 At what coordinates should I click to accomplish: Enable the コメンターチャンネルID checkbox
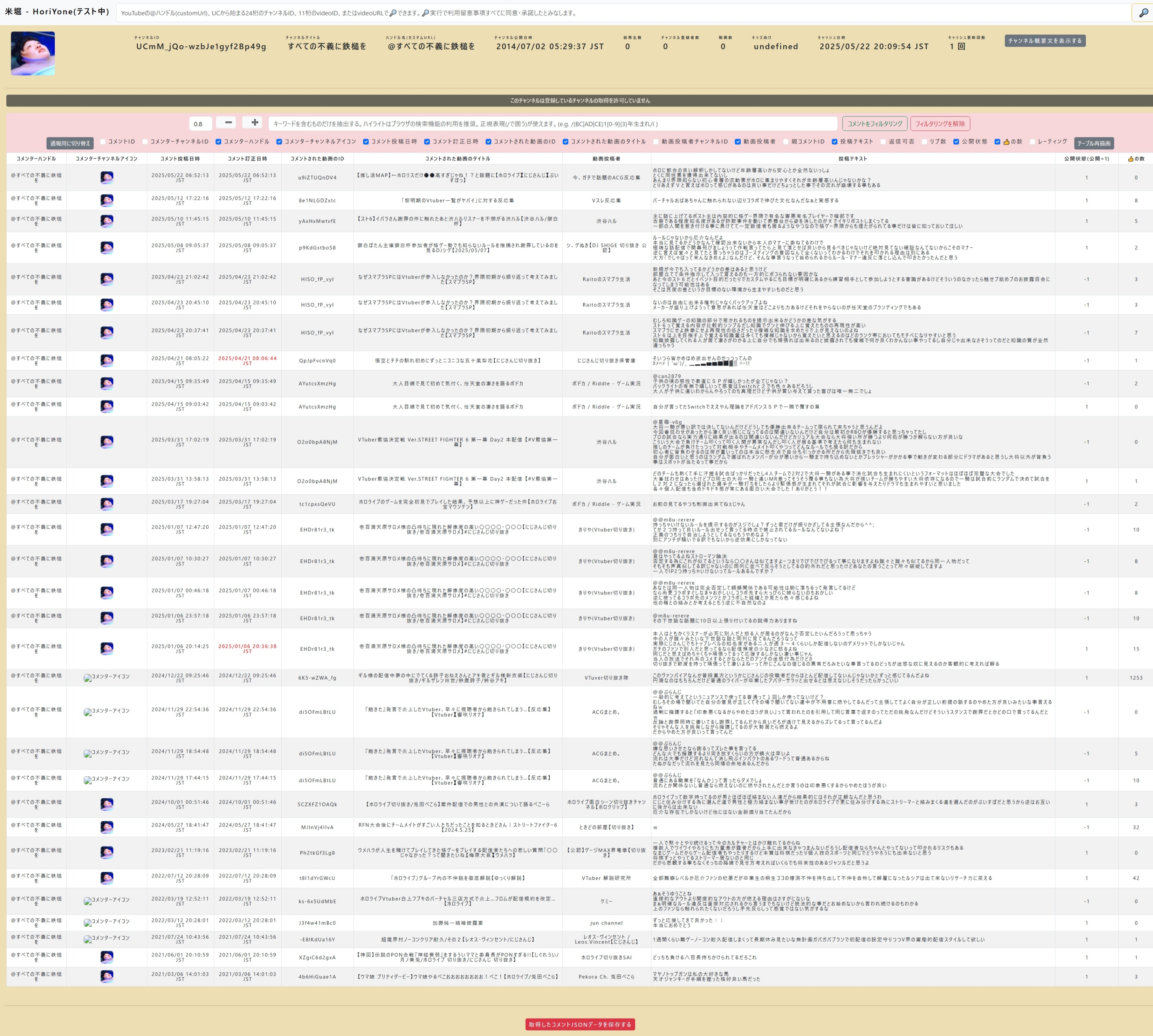point(145,142)
